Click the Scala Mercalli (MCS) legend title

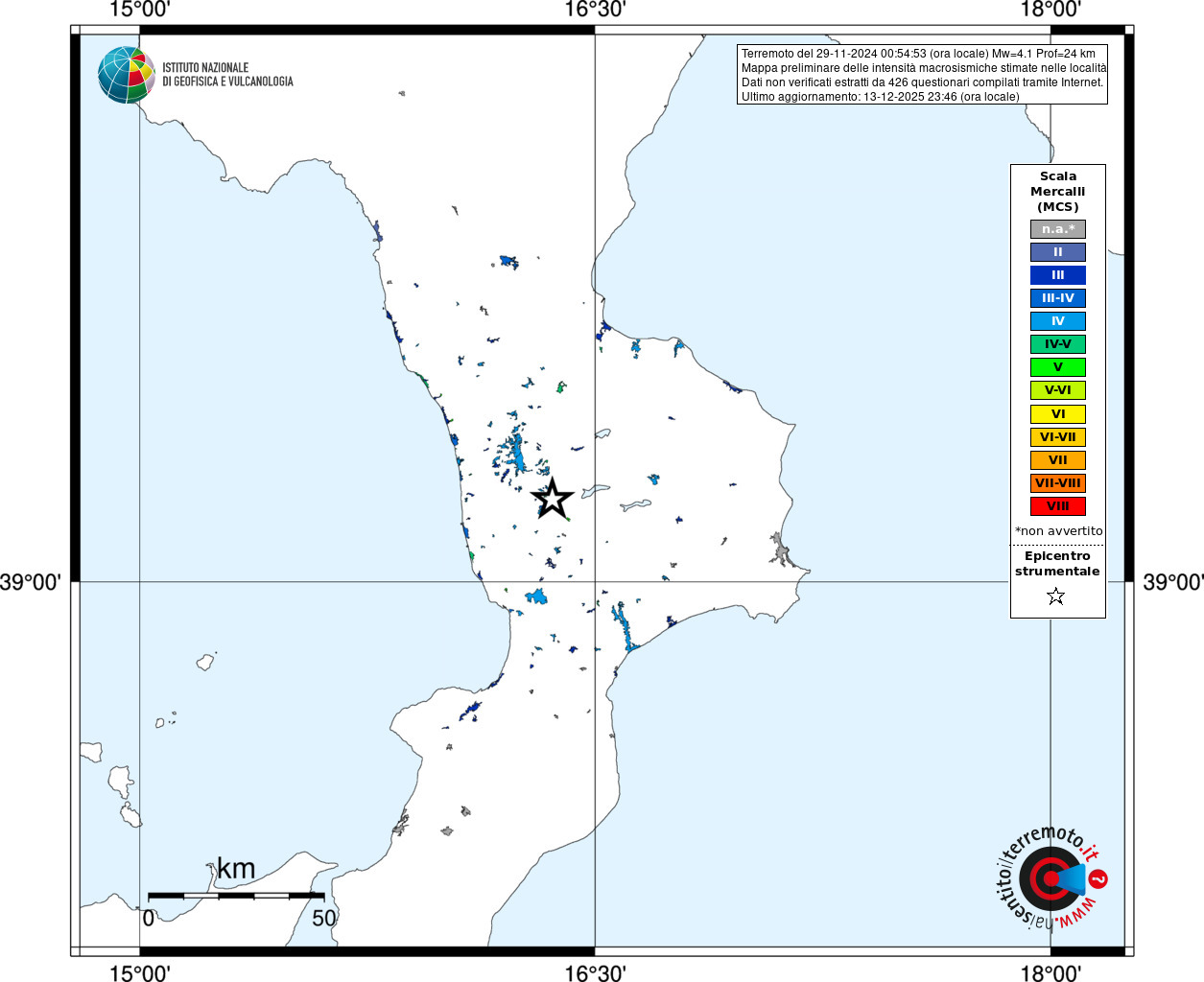pos(1057,192)
